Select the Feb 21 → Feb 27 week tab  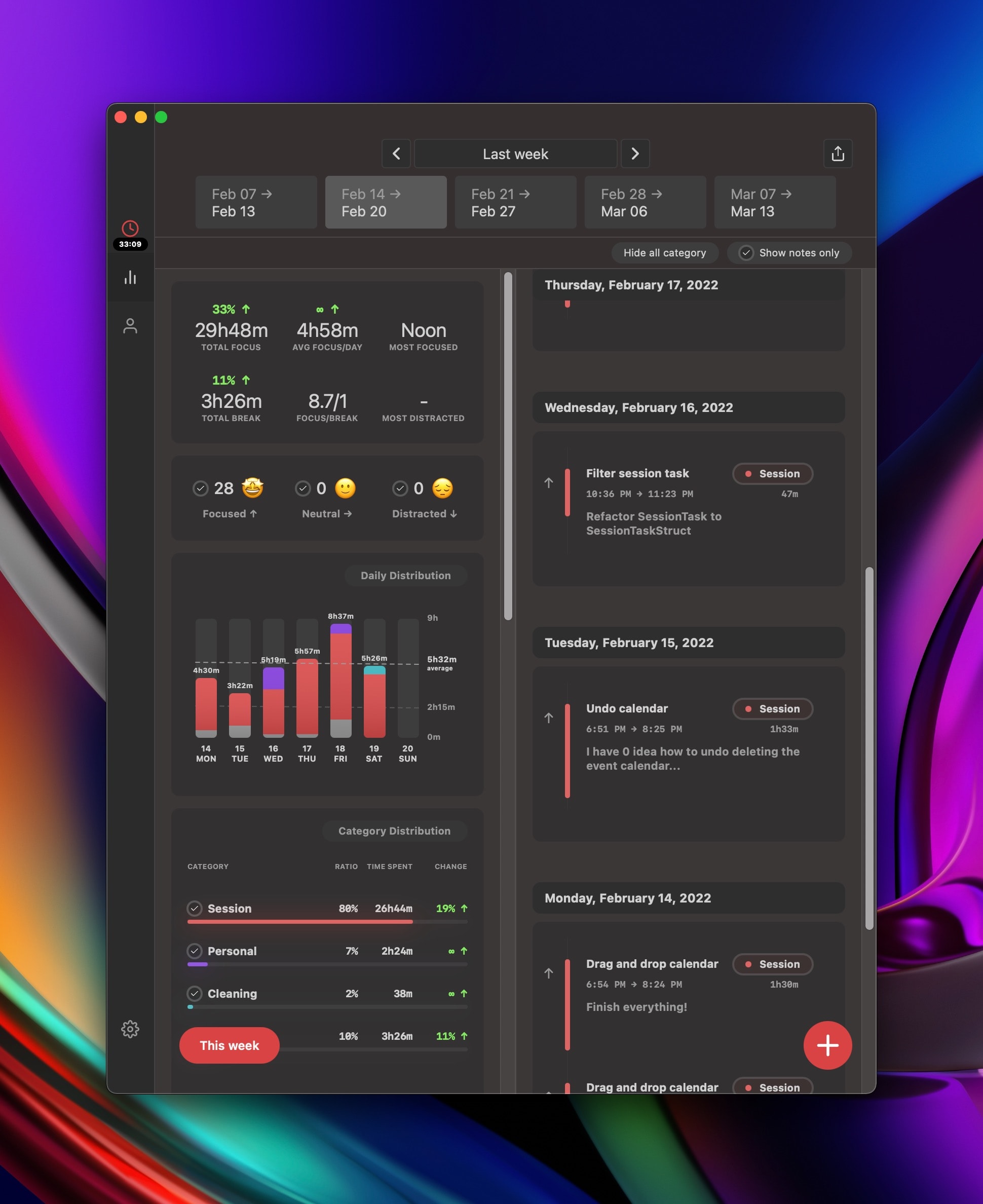pyautogui.click(x=516, y=201)
